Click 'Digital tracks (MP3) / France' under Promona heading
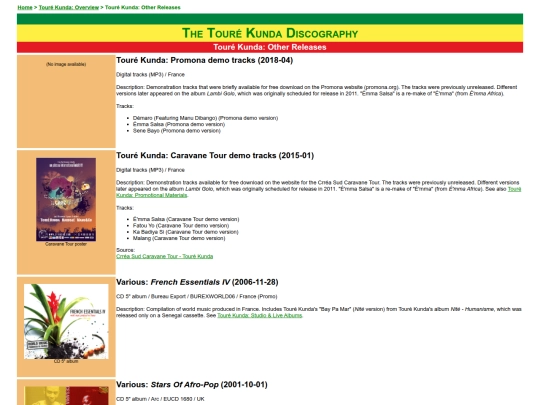This screenshot has height=405, width=540. (x=150, y=75)
